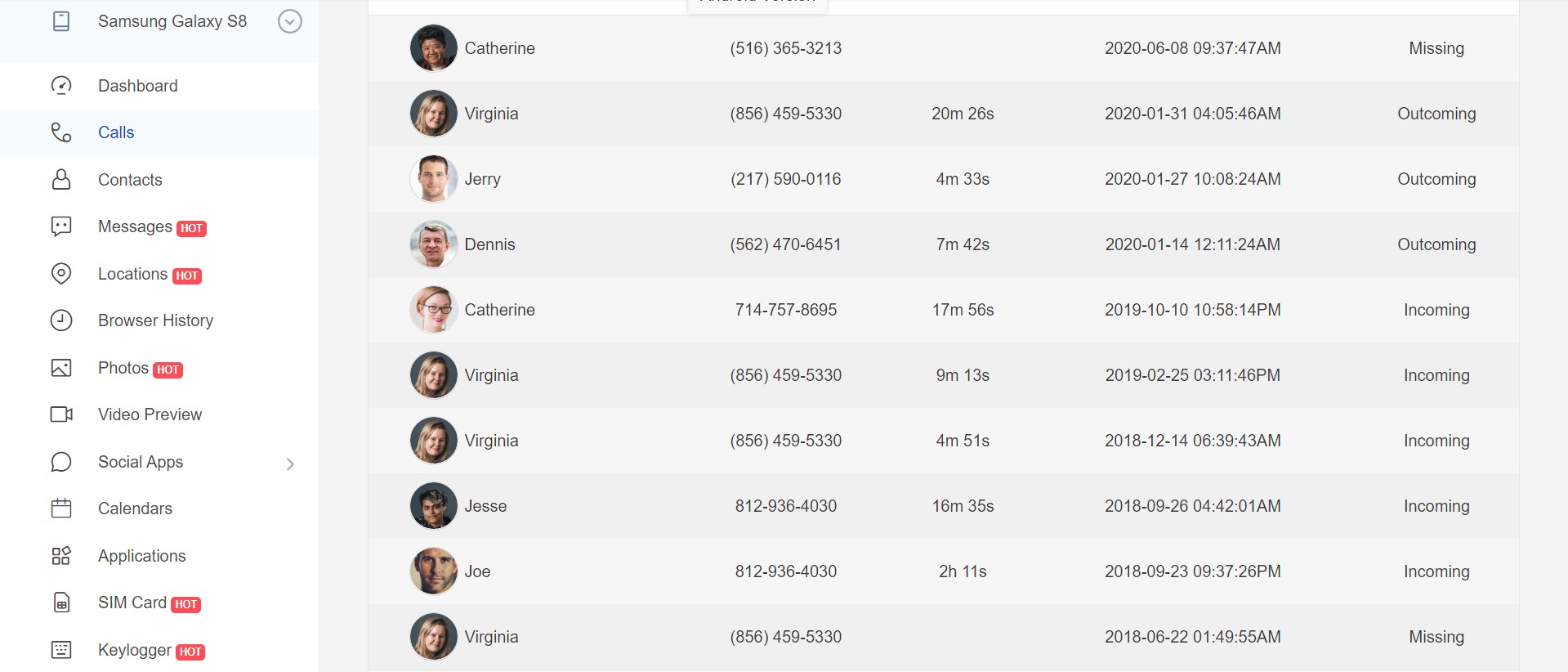Image resolution: width=1568 pixels, height=672 pixels.
Task: Click the Messages chat bubble icon
Action: tap(61, 226)
